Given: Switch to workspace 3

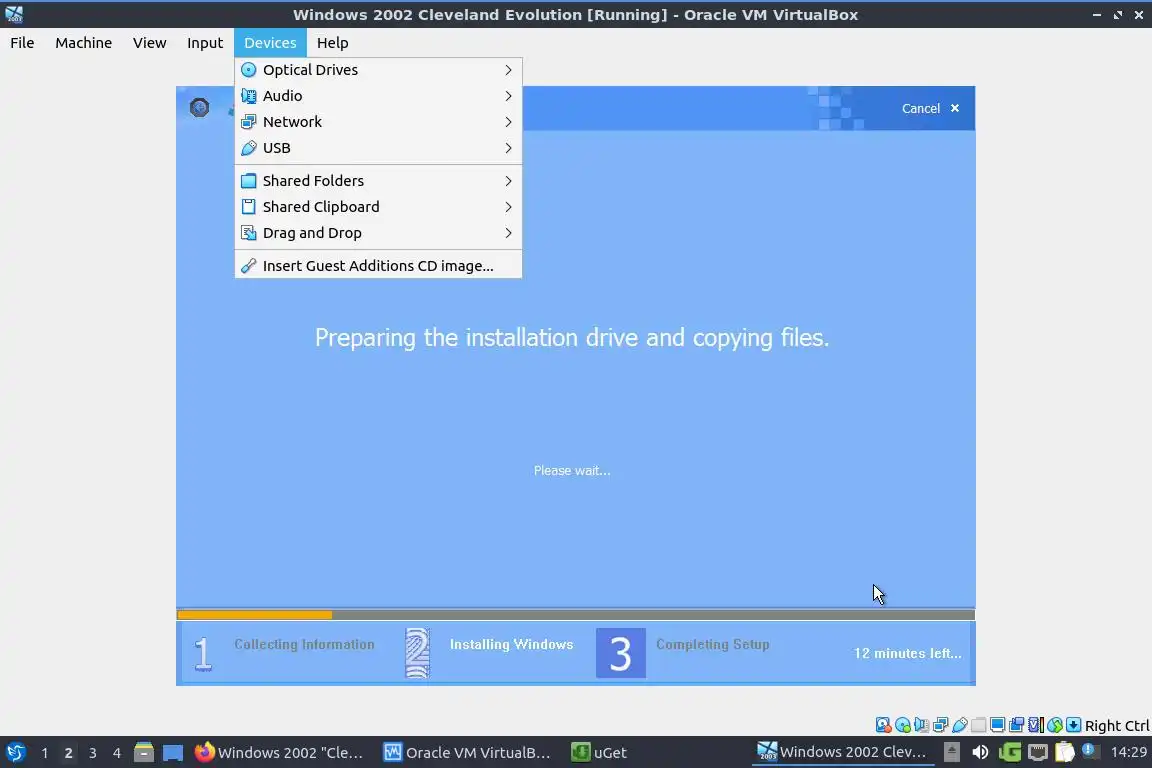Looking at the screenshot, I should click(93, 753).
